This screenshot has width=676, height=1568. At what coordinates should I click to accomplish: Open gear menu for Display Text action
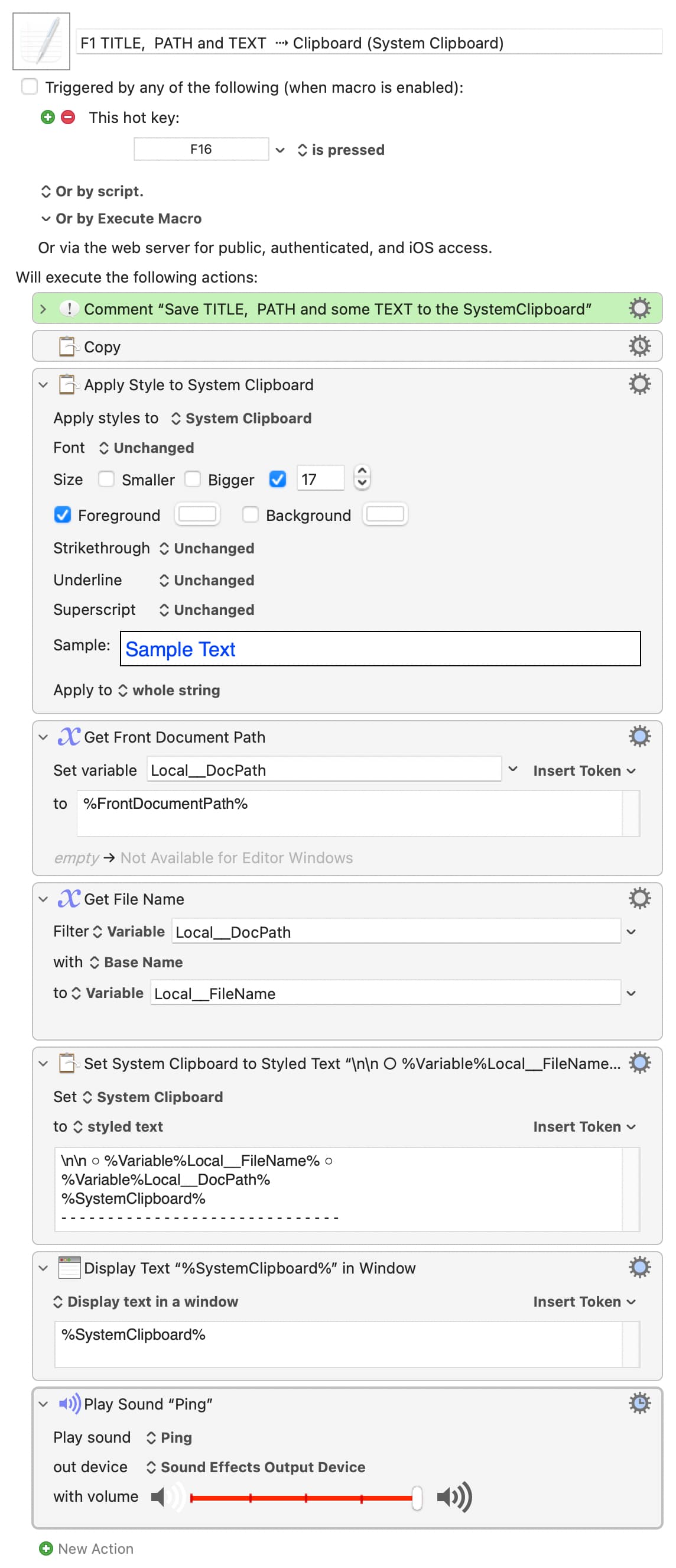coord(639,1267)
